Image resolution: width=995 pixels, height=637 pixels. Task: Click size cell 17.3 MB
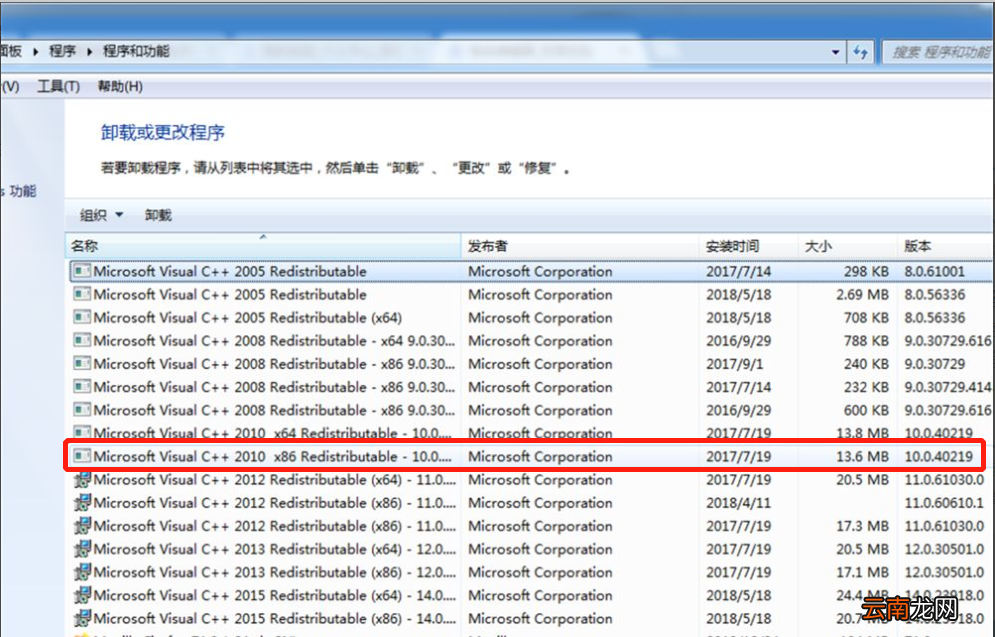[862, 526]
